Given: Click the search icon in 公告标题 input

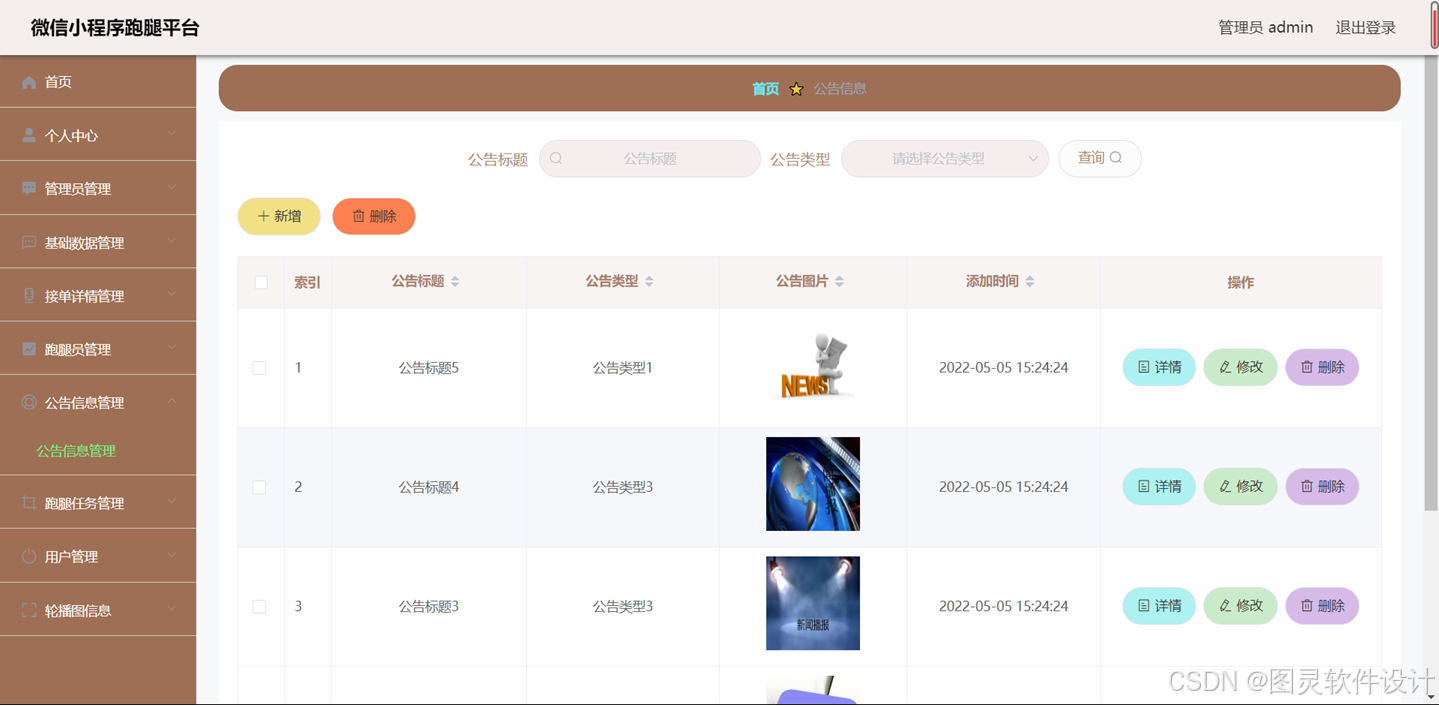Looking at the screenshot, I should (x=556, y=158).
